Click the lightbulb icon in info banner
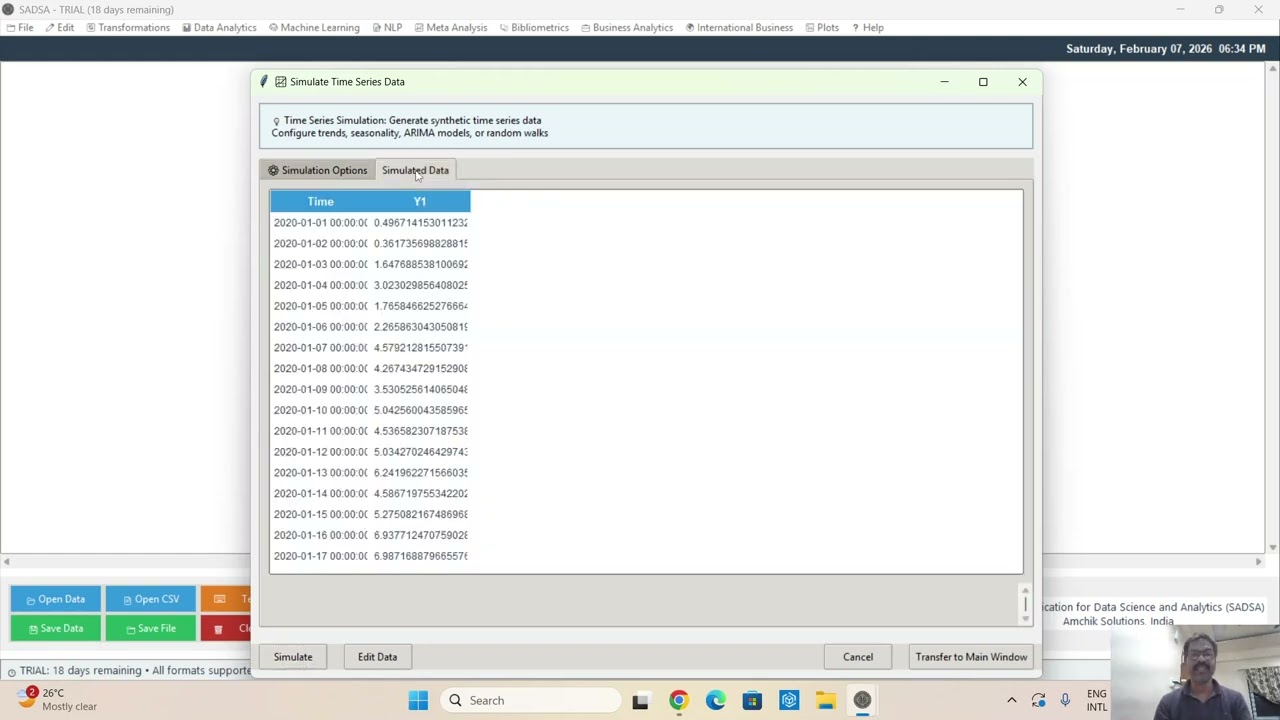The height and width of the screenshot is (720, 1280). pos(276,121)
